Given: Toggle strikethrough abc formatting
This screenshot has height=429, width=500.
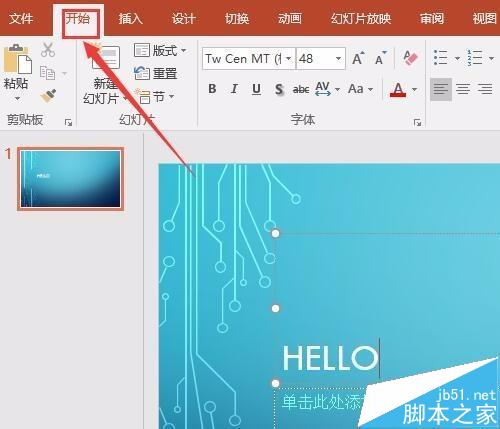Looking at the screenshot, I should click(x=301, y=89).
